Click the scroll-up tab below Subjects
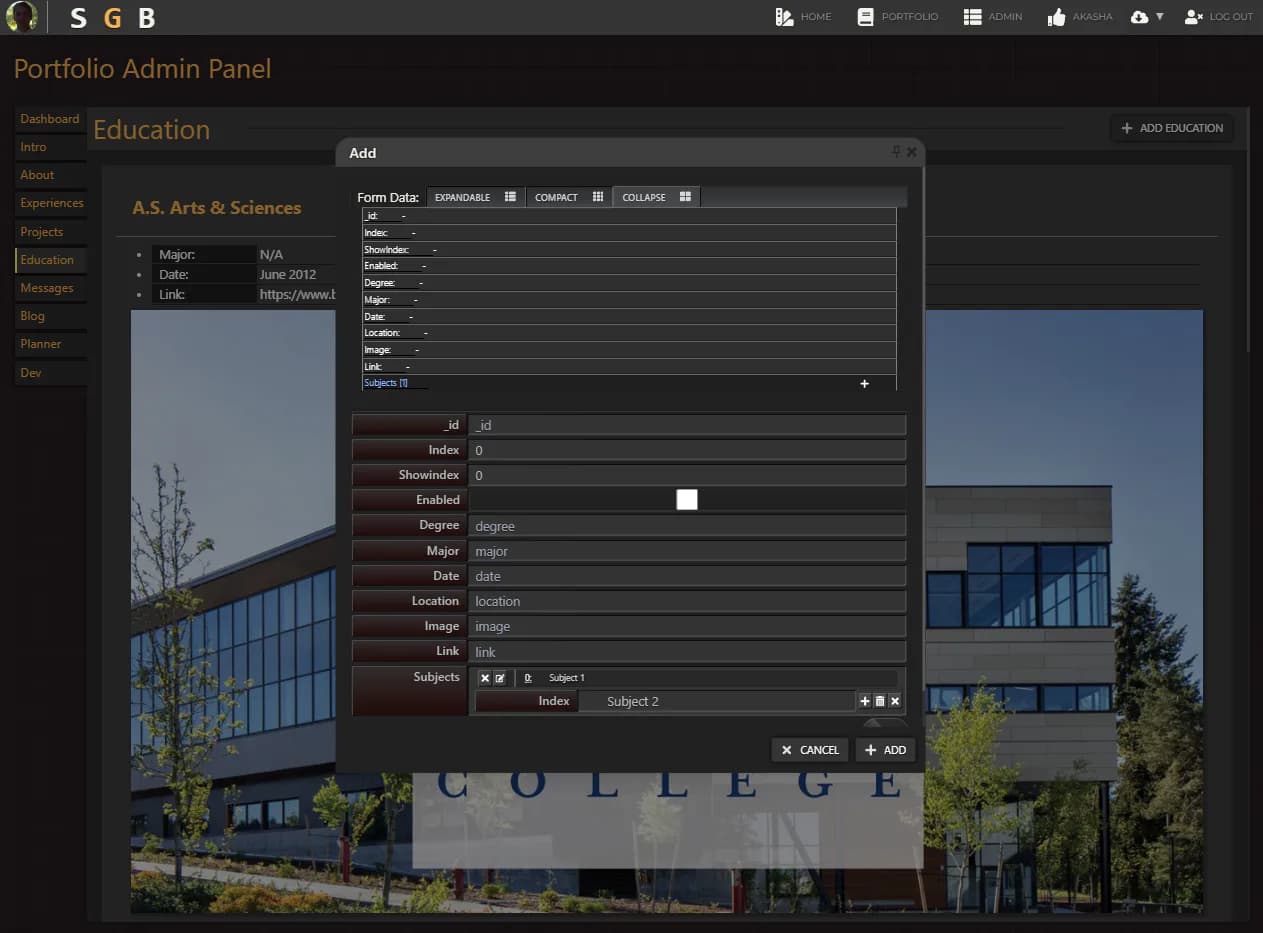1263x933 pixels. (885, 724)
